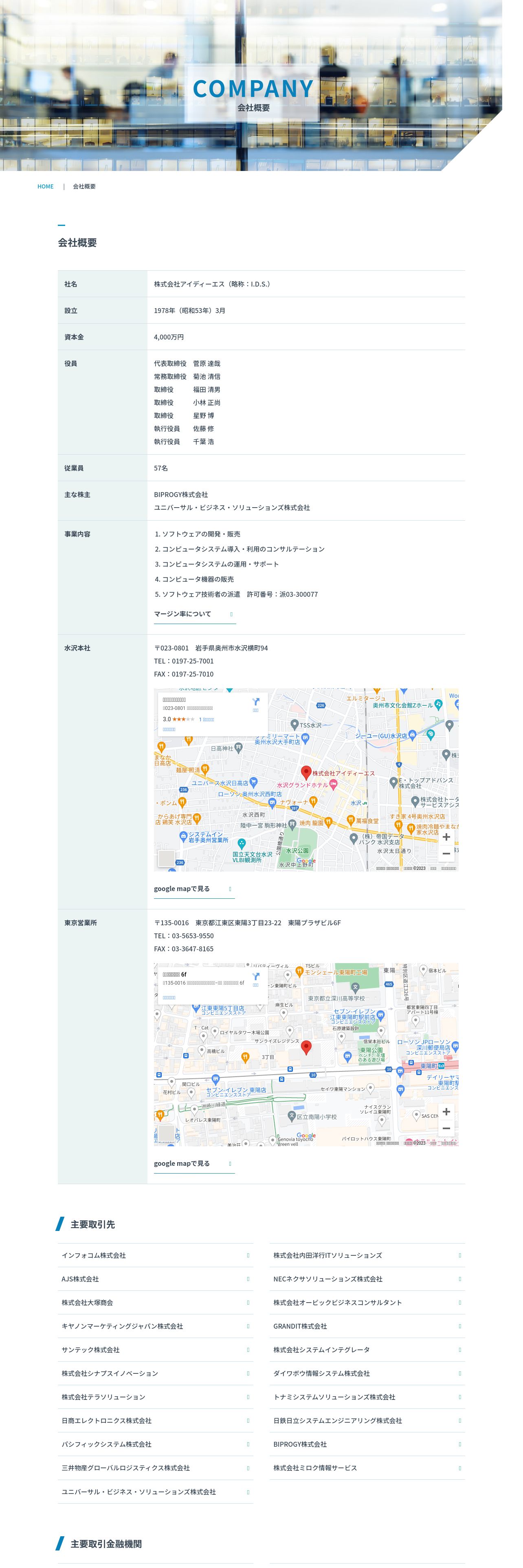
Task: Open 株式会社オービックビジネスコンサルタント link
Action: point(367,1303)
